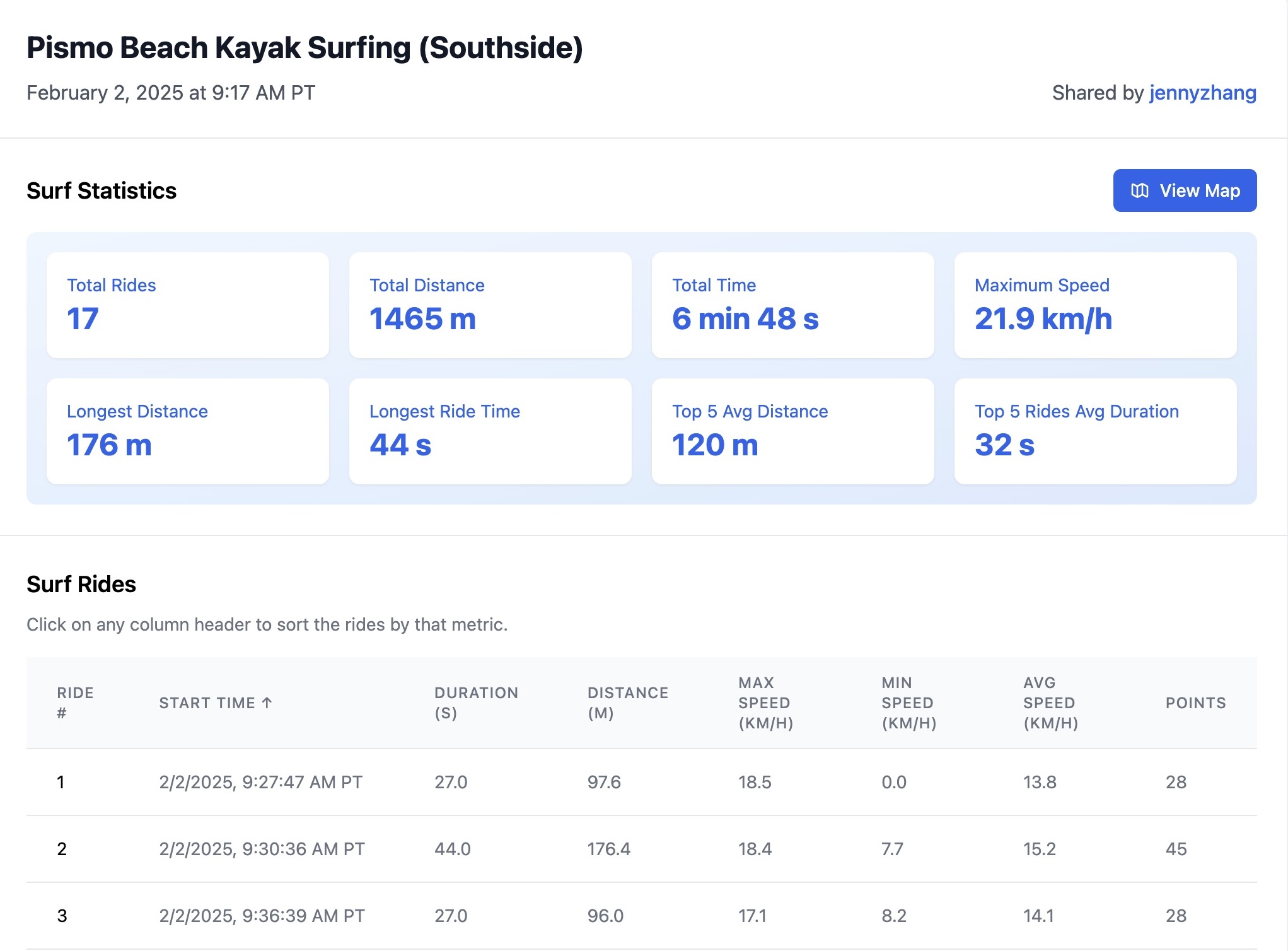Click the View Map button
The image size is (1288, 951).
(1184, 190)
